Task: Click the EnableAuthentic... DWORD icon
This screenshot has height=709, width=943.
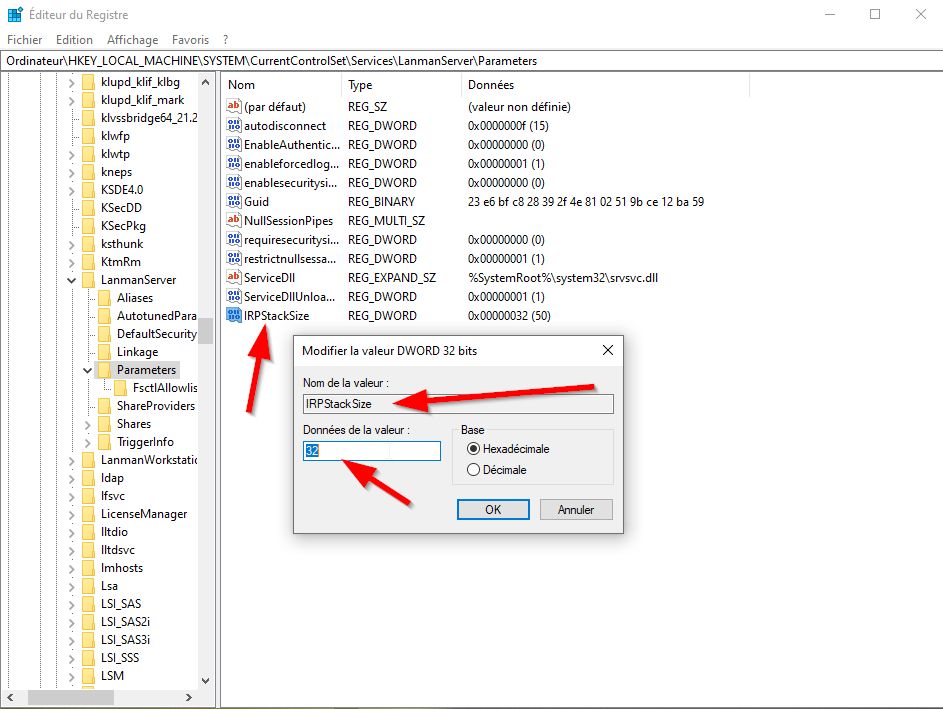Action: (x=233, y=144)
